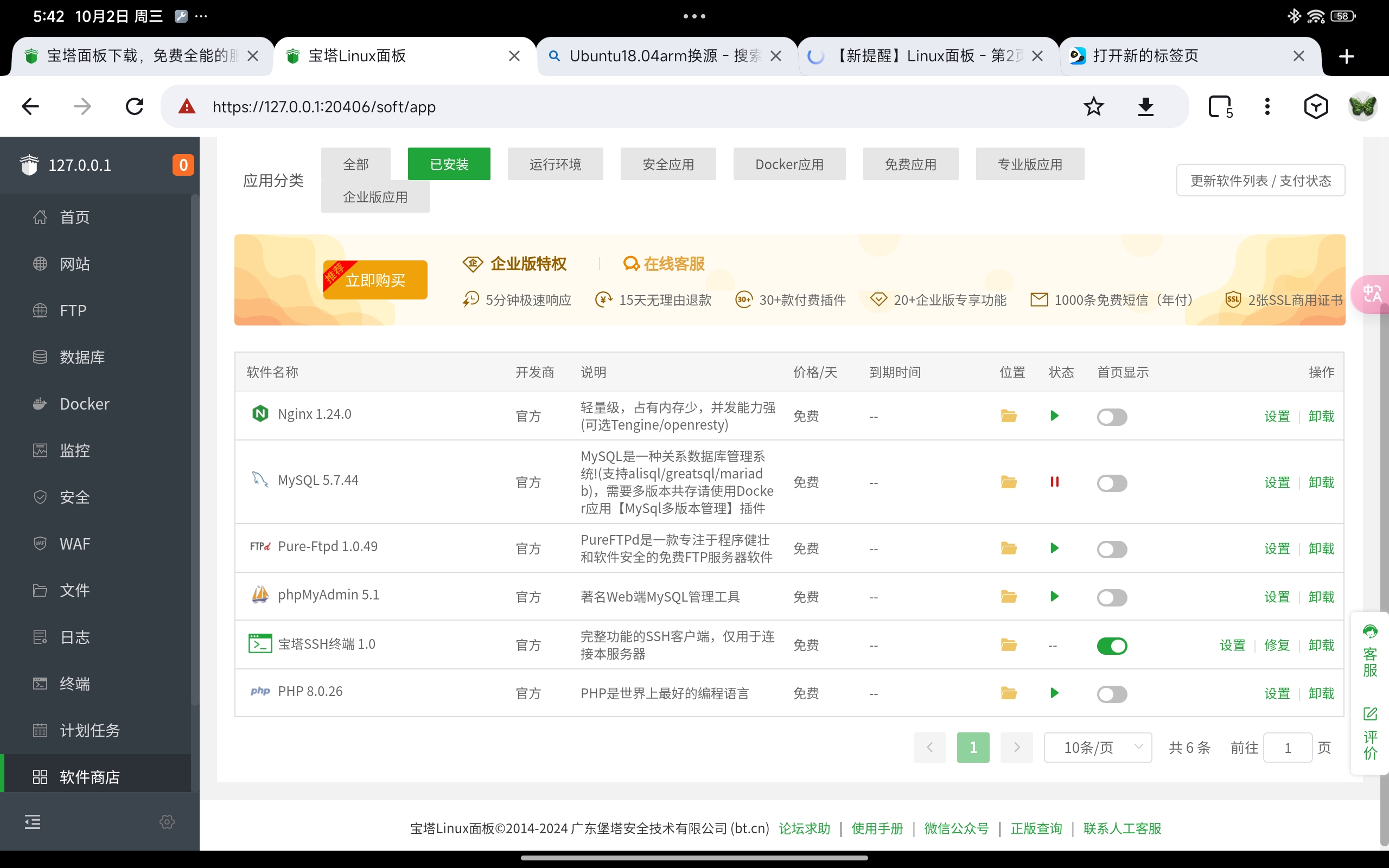Click the Nginx running status play icon

click(x=1054, y=416)
